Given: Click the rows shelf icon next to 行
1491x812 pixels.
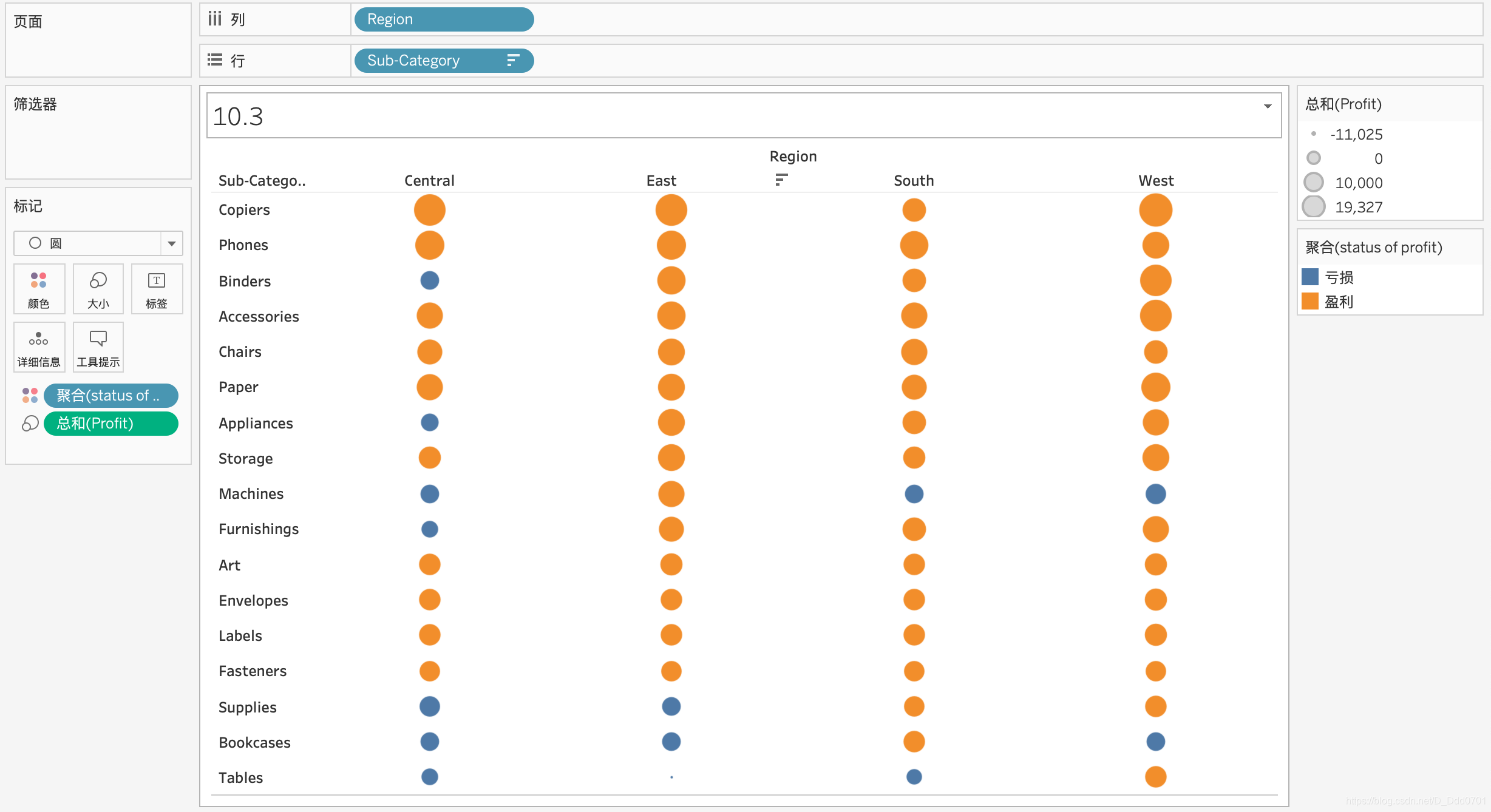Looking at the screenshot, I should tap(215, 60).
